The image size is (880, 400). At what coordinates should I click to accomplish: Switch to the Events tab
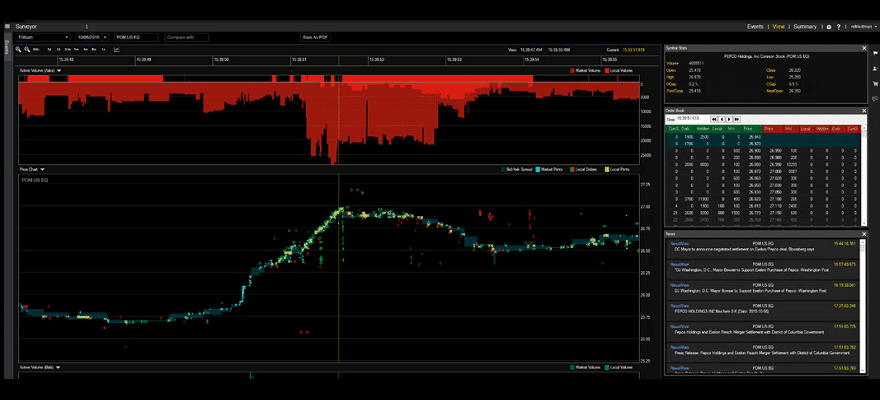pos(755,26)
